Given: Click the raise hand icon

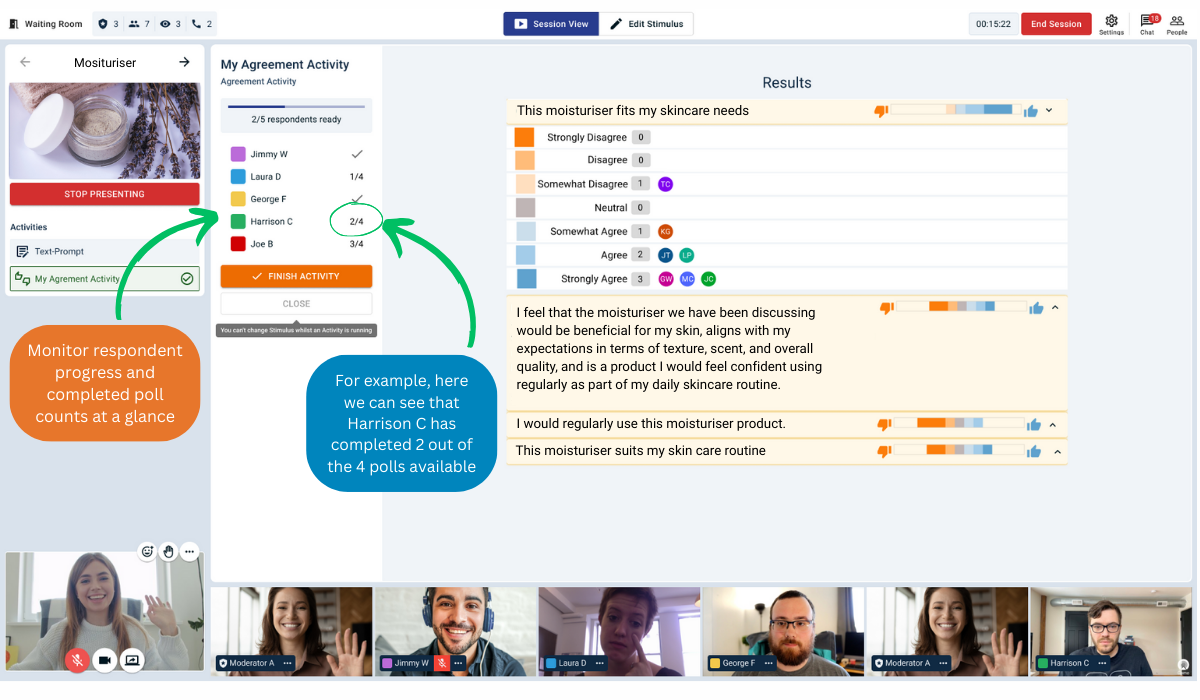Looking at the screenshot, I should pyautogui.click(x=168, y=551).
